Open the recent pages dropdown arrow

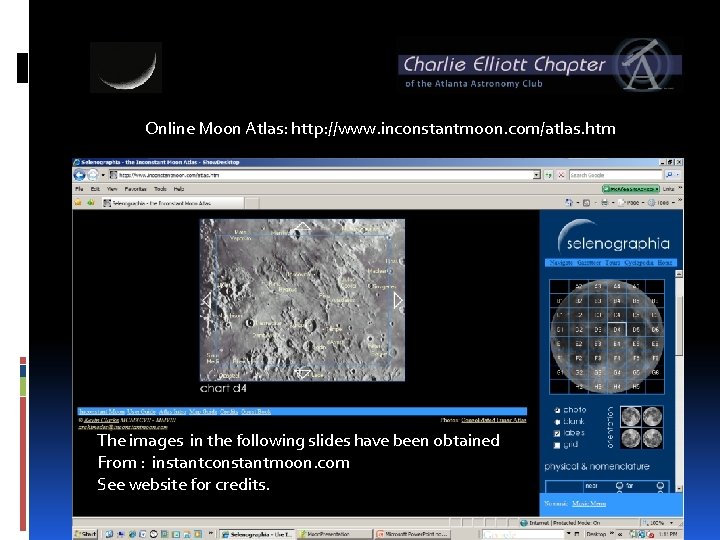click(103, 175)
